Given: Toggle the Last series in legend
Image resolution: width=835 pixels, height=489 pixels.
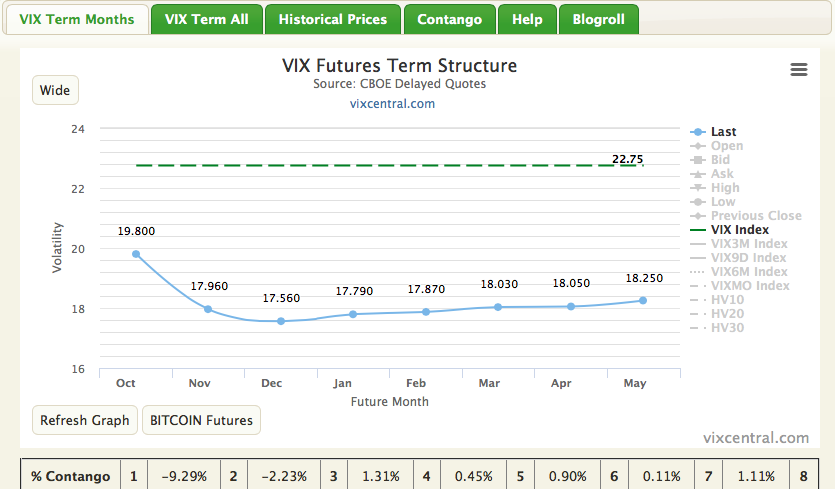Looking at the screenshot, I should tap(723, 132).
